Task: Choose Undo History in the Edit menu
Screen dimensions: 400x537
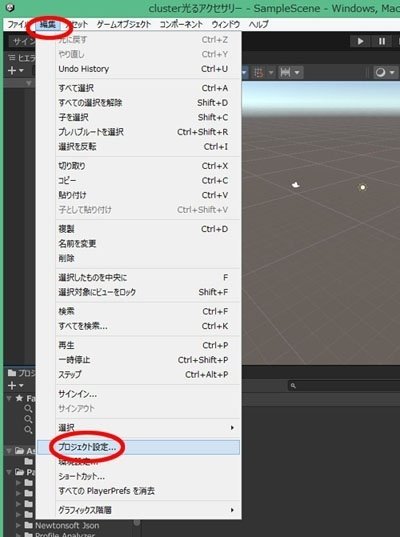Action: (138, 69)
